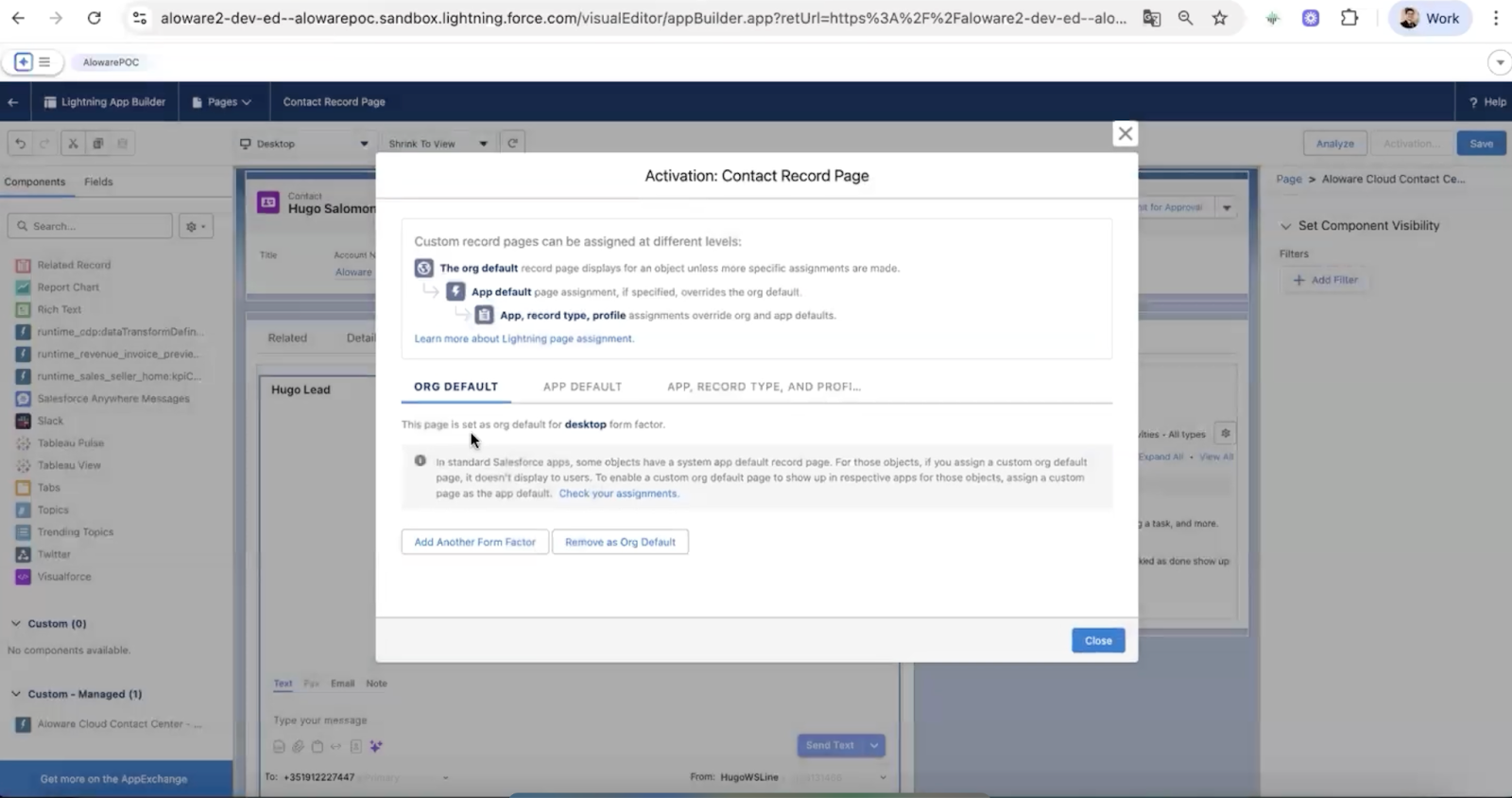This screenshot has height=798, width=1512.
Task: Collapse Set Component Visibility section
Action: coord(1285,226)
